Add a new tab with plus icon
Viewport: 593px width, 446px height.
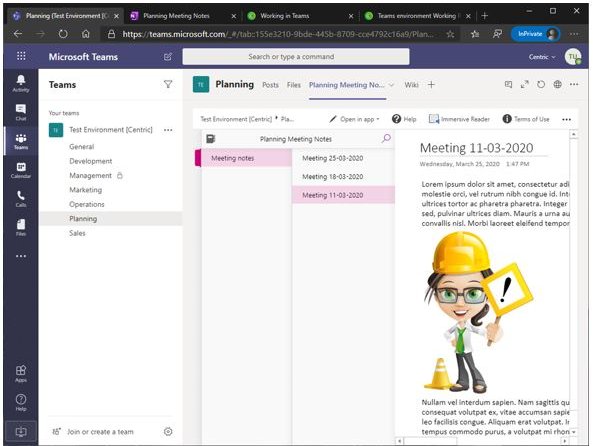[x=431, y=85]
